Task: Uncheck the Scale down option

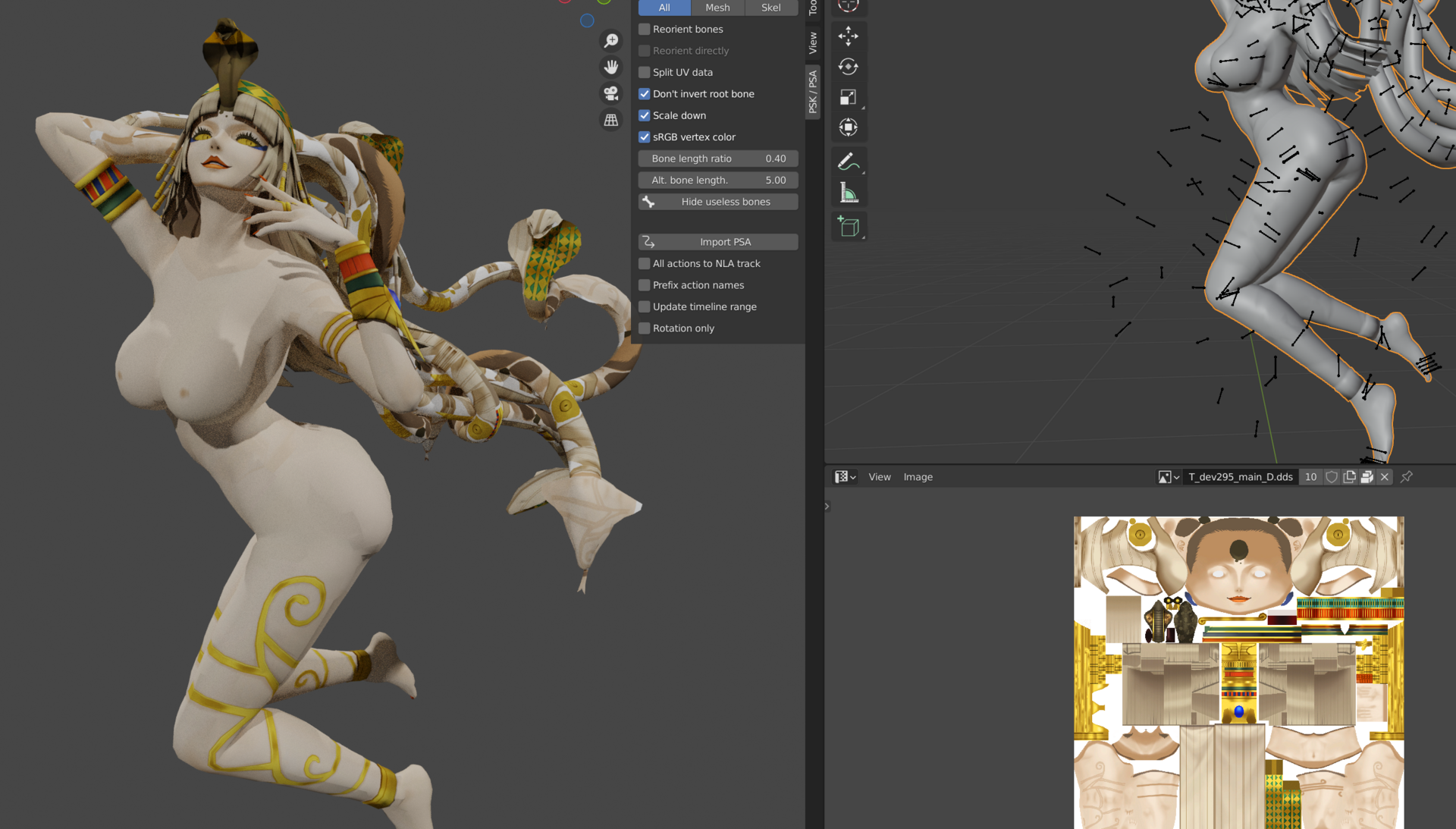Action: click(x=645, y=115)
